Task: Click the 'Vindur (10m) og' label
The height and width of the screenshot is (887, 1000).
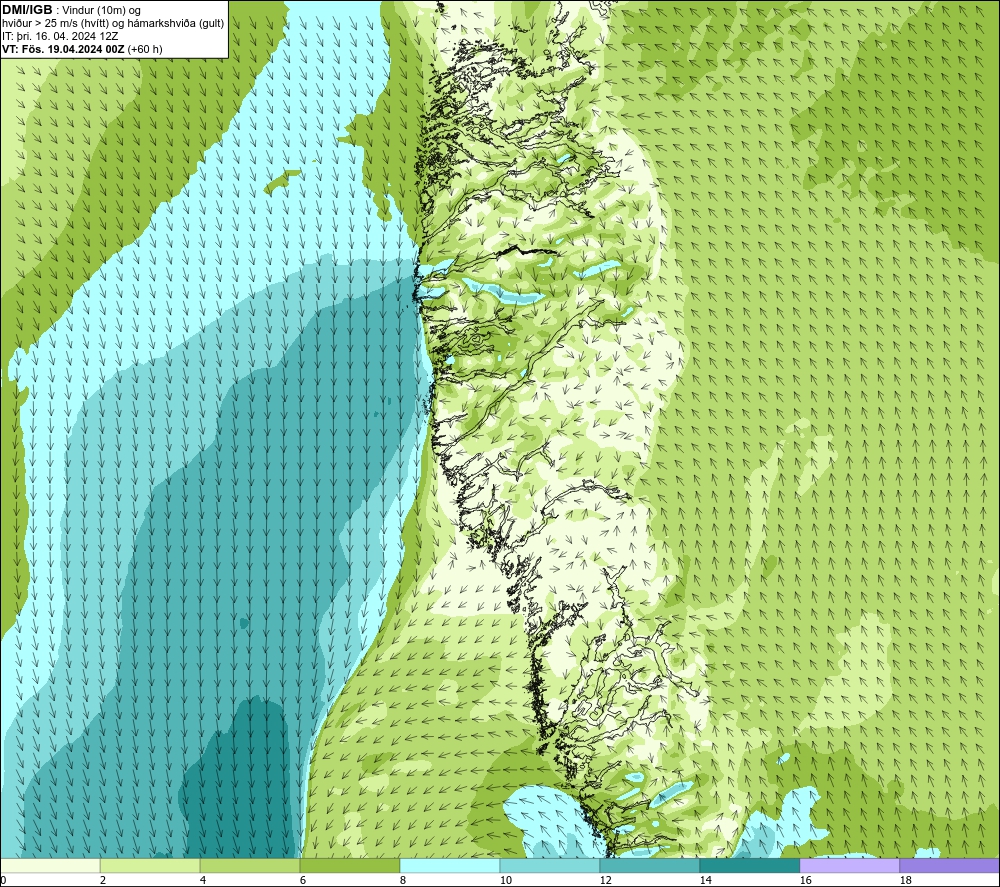Action: point(101,11)
